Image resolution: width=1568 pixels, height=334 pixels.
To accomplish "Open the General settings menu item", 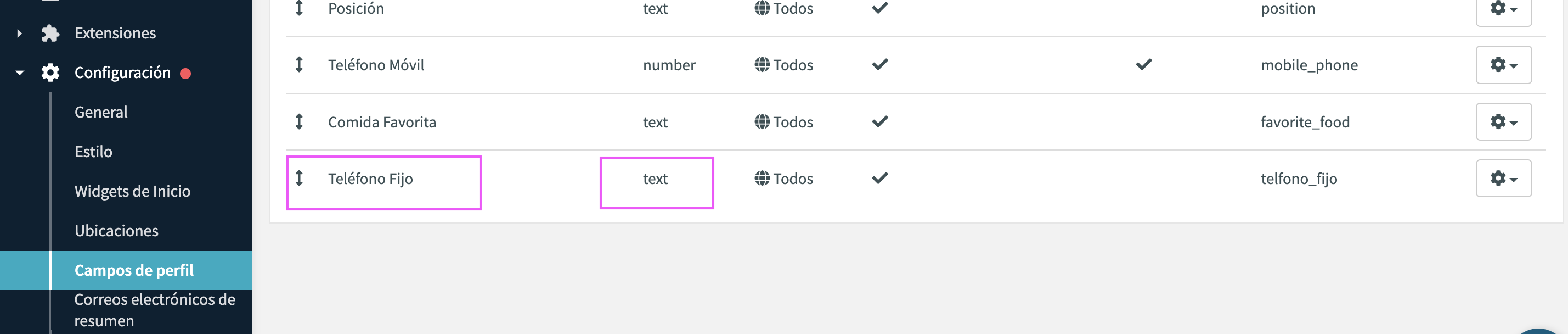I will pos(101,112).
